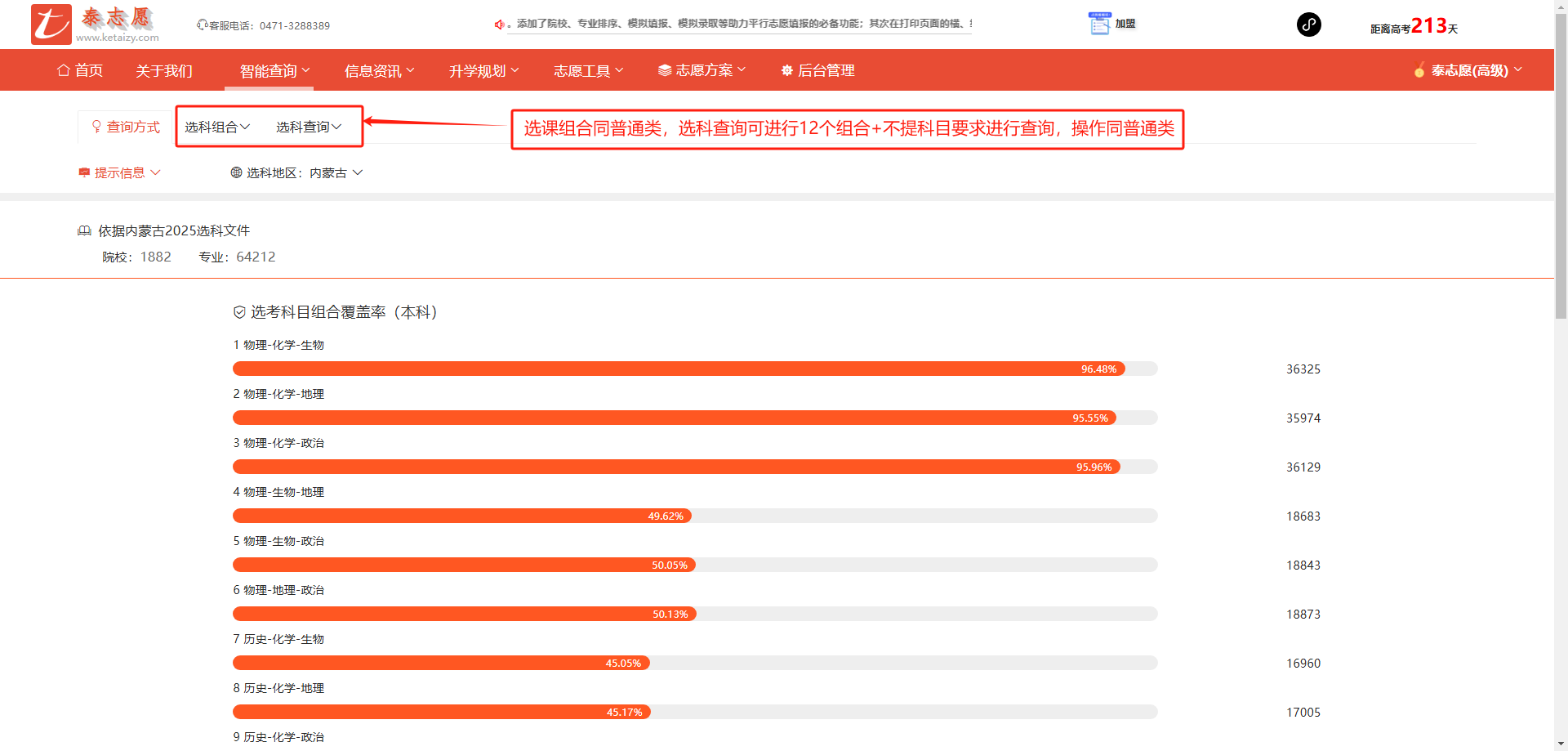Click the announcement speaker icon
Image resolution: width=1568 pixels, height=751 pixels.
499,25
